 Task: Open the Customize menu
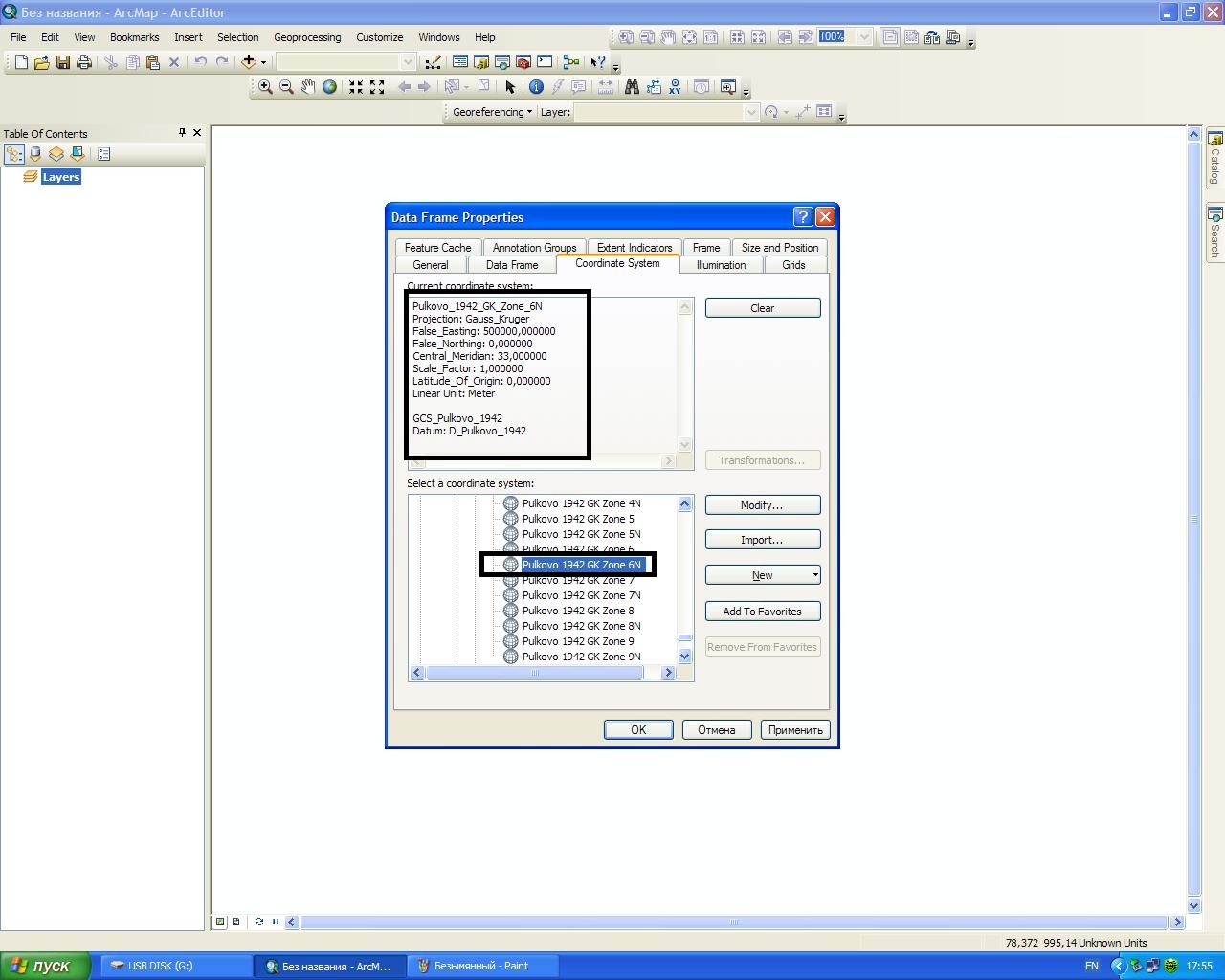(x=380, y=37)
